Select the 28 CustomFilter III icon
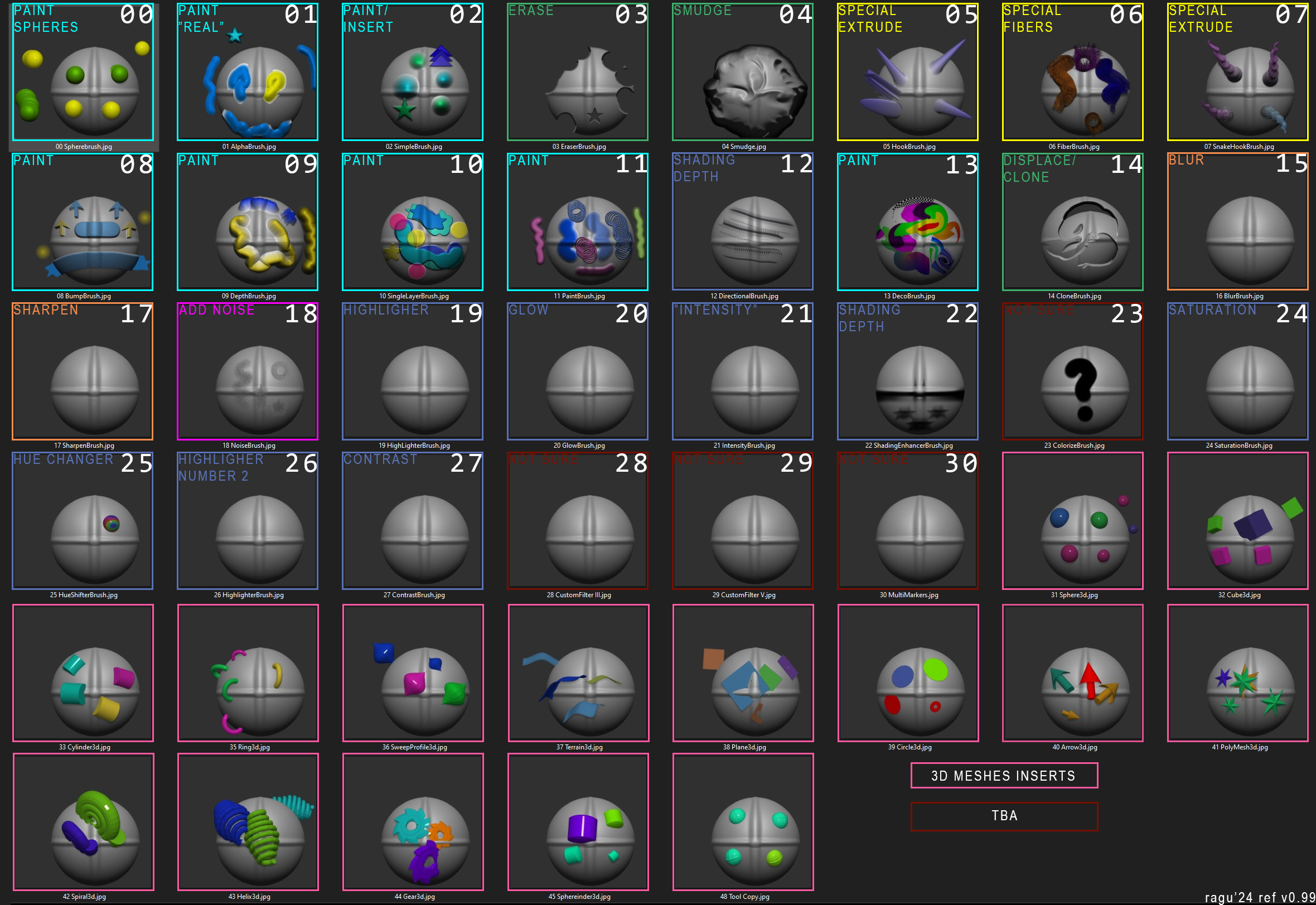This screenshot has height=905, width=1316. pyautogui.click(x=578, y=521)
